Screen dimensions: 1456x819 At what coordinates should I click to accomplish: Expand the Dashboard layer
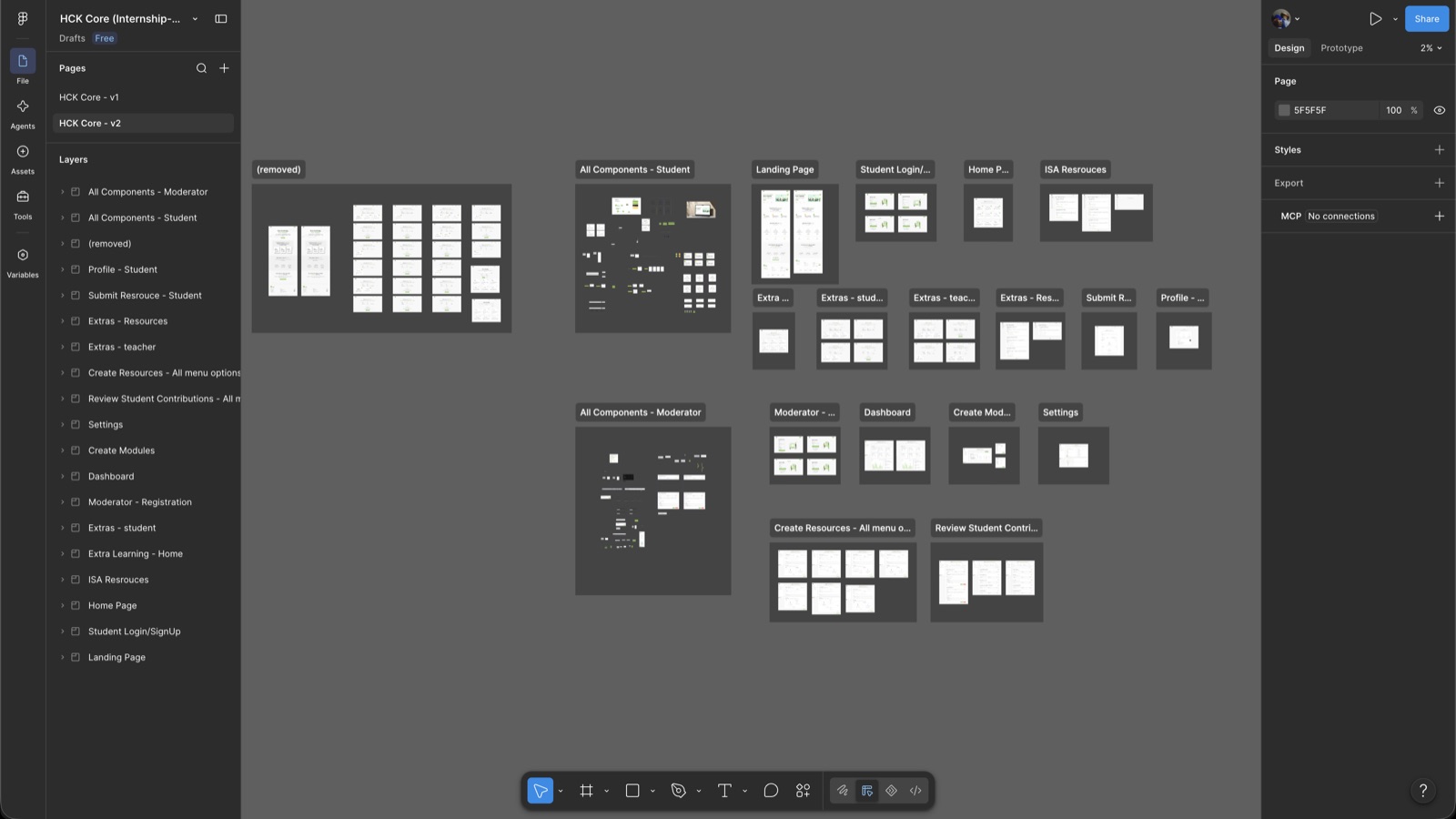tap(63, 476)
